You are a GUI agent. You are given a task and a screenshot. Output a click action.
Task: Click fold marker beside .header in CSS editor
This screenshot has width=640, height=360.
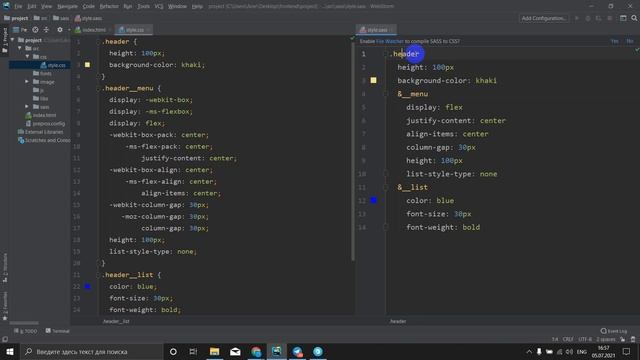pyautogui.click(x=98, y=42)
